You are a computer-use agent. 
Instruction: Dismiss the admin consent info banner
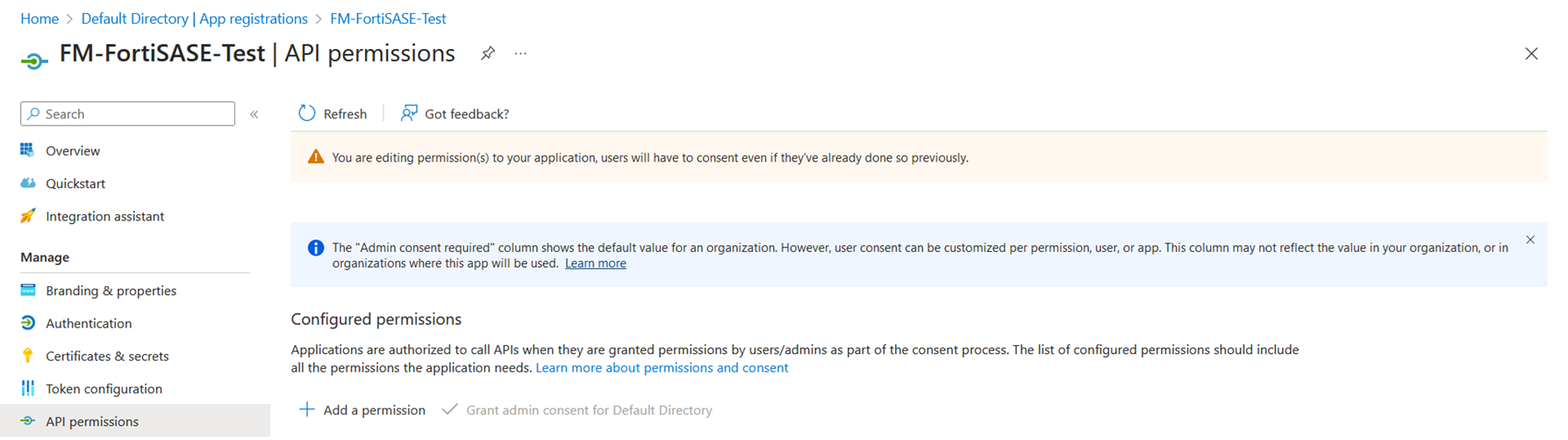1530,240
